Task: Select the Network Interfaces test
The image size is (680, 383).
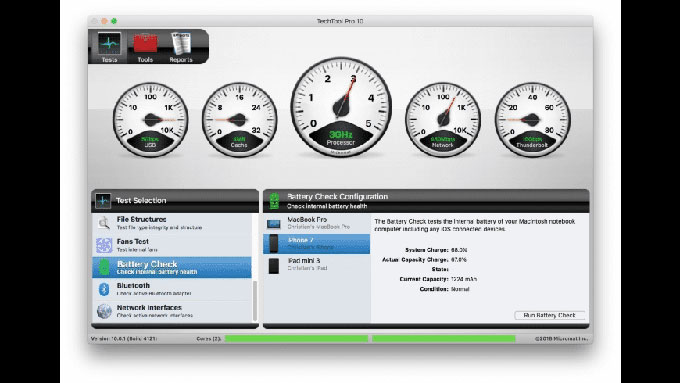Action: 172,311
